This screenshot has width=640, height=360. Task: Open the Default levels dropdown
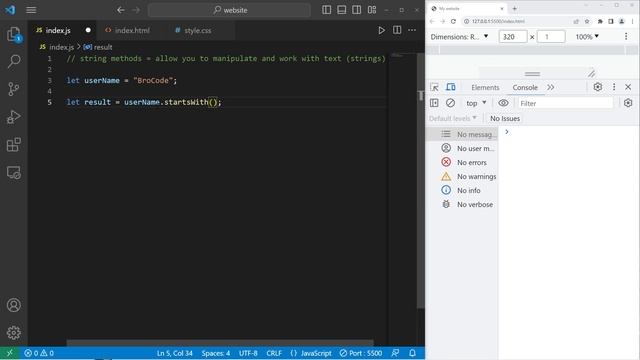pos(453,118)
